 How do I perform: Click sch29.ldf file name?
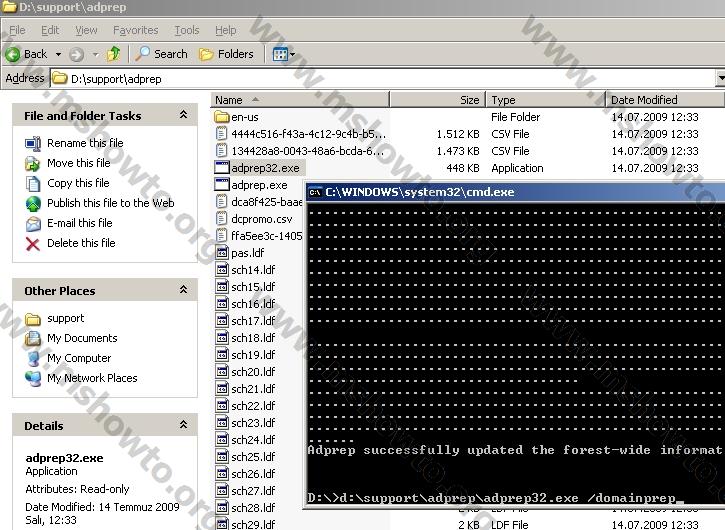coord(253,525)
